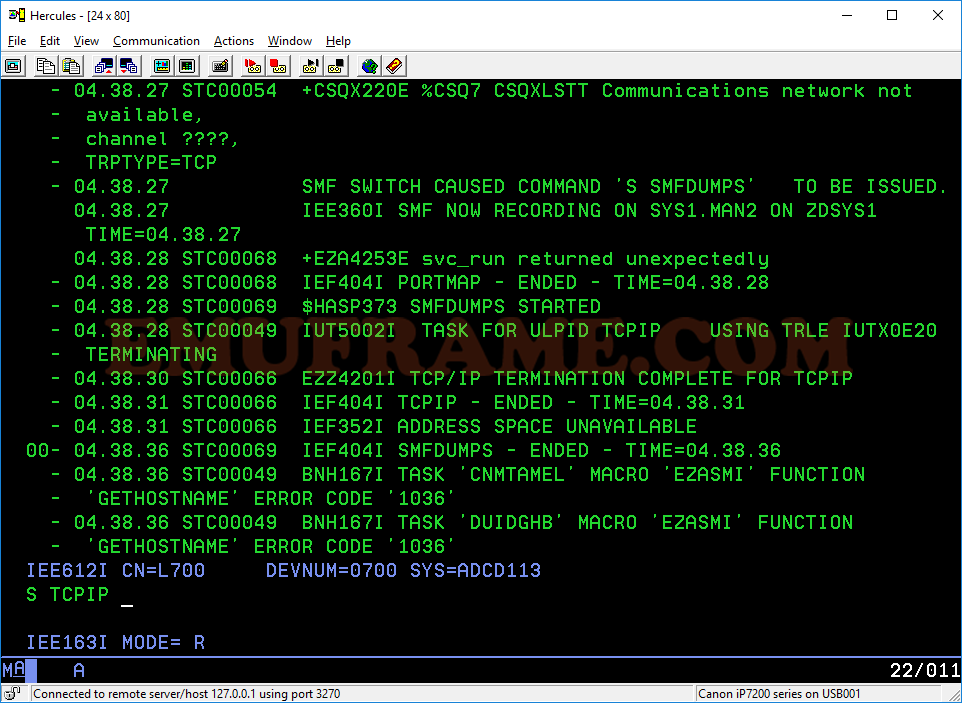Open the keyboard remap tool
The width and height of the screenshot is (962, 703).
click(218, 66)
